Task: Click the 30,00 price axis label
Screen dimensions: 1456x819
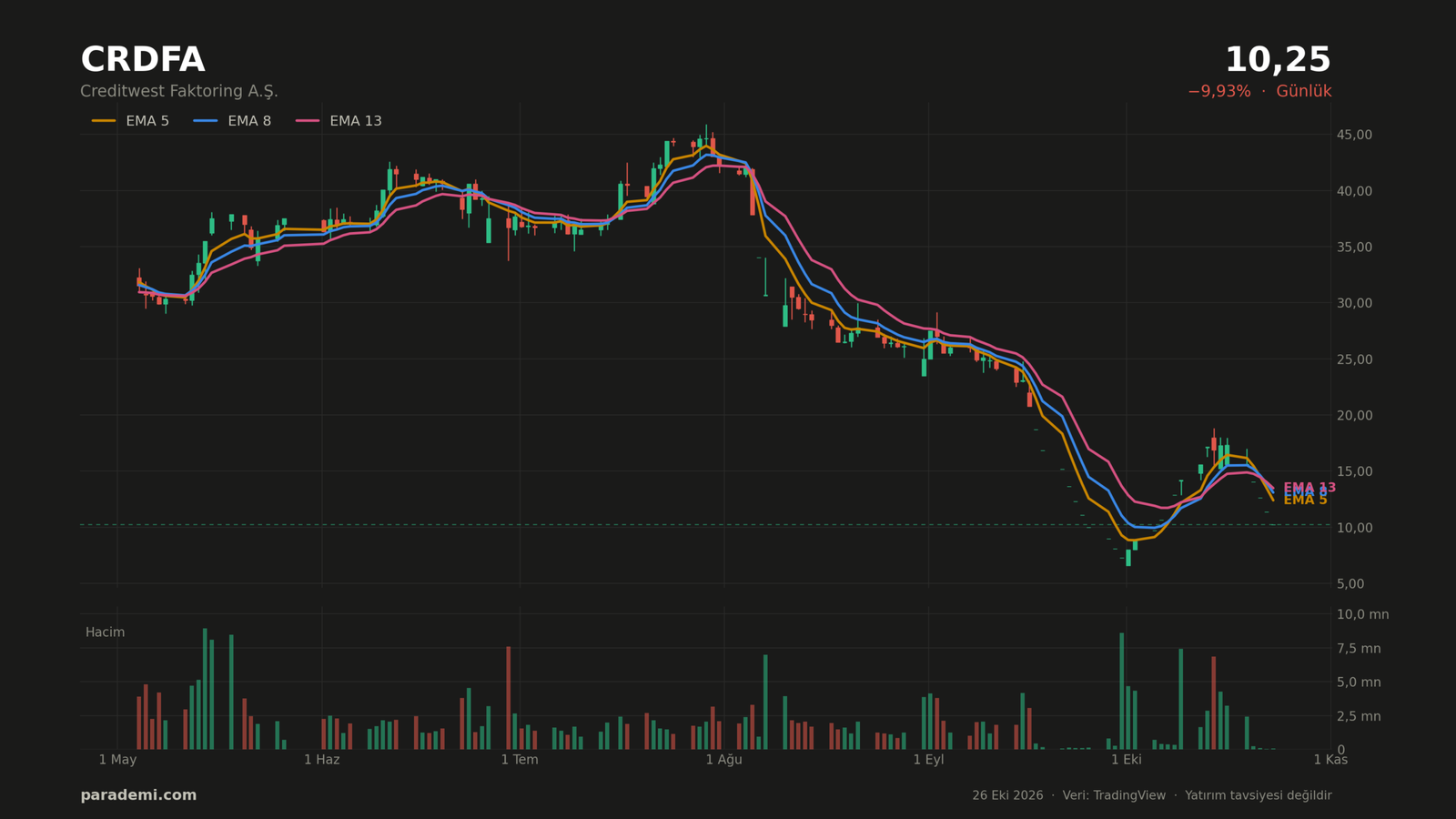Action: point(1354,303)
